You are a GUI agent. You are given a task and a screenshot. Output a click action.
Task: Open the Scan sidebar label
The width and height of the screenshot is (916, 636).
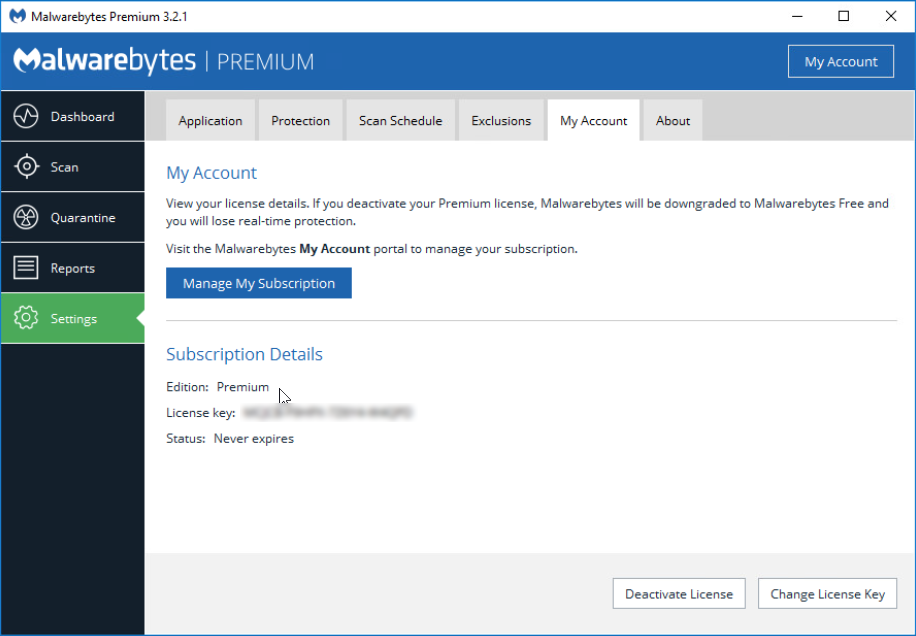coord(64,167)
